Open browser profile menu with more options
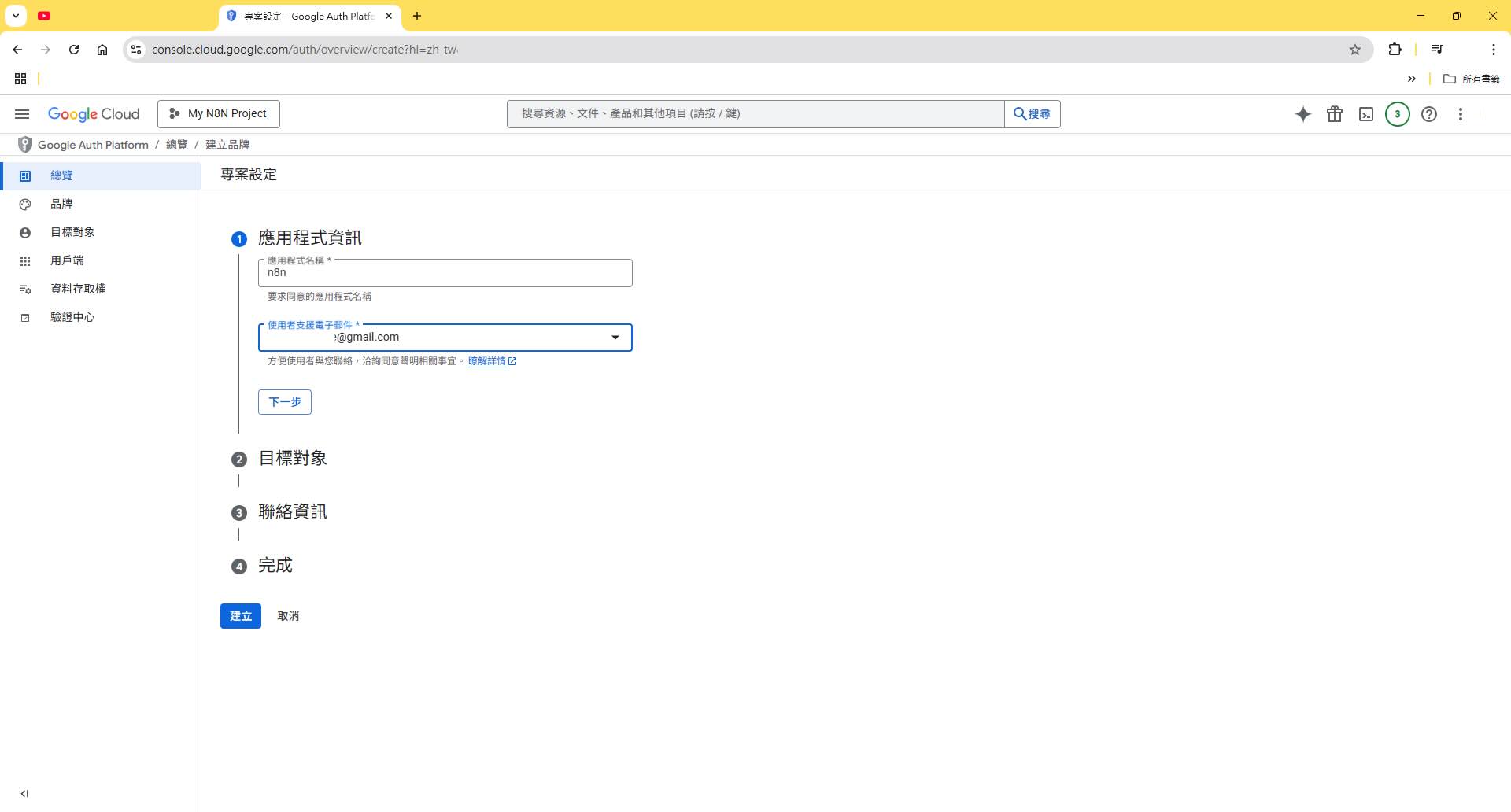This screenshot has width=1511, height=812. point(1493,49)
